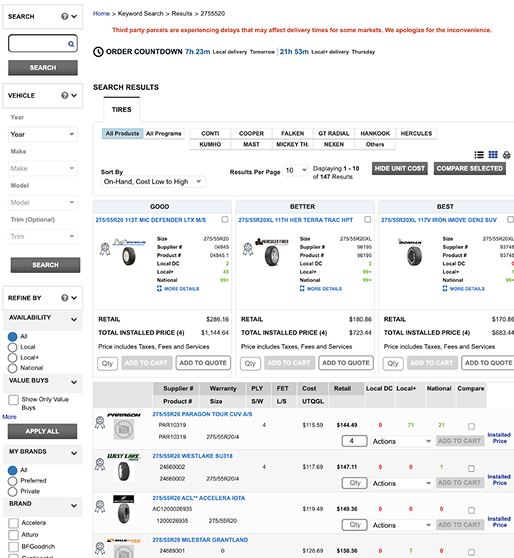514x558 pixels.
Task: Add Michelin Defender LTX to quote
Action: coord(203,363)
